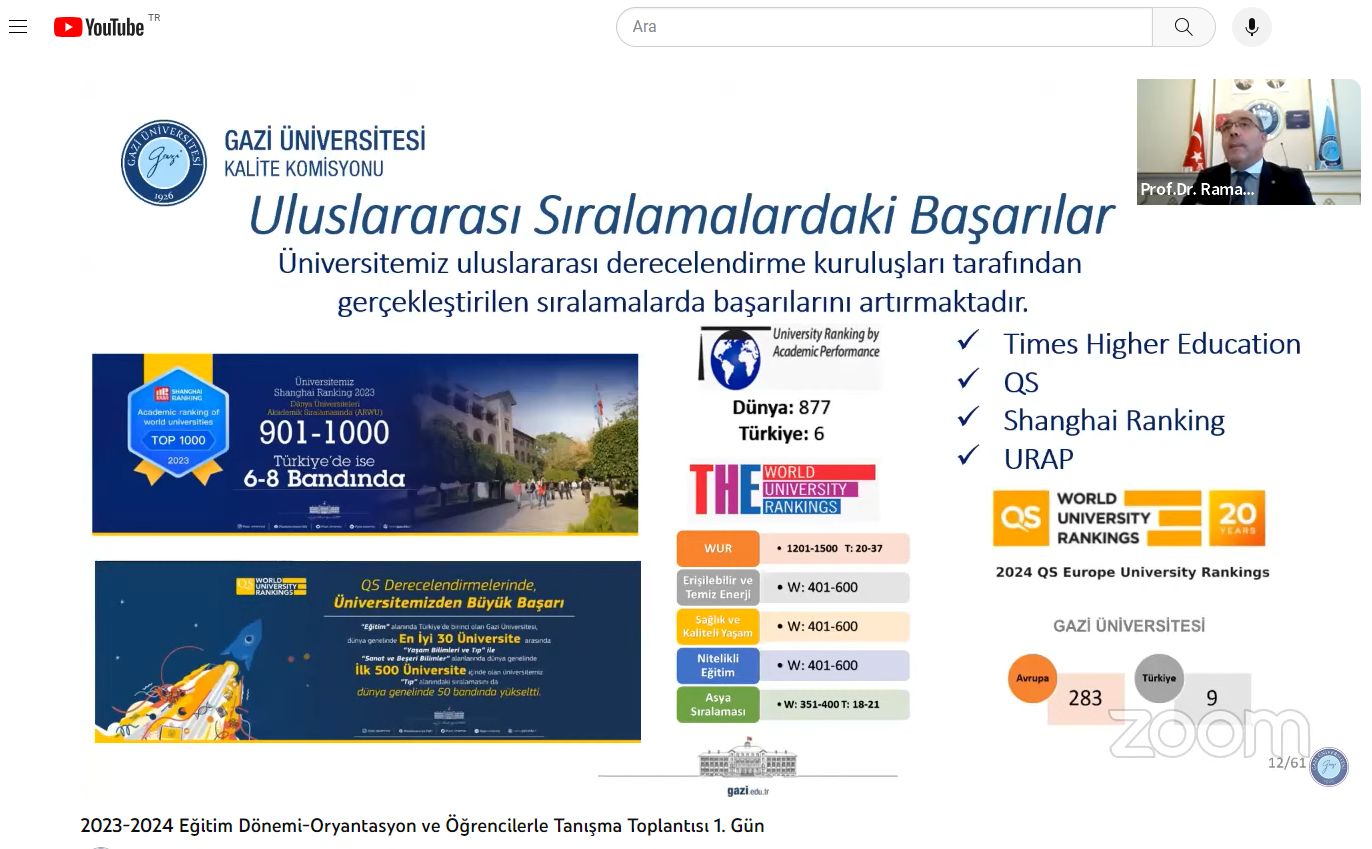
Task: Click the speaker webcam thumbnail Prof.Dr. Rama...
Action: click(1249, 142)
